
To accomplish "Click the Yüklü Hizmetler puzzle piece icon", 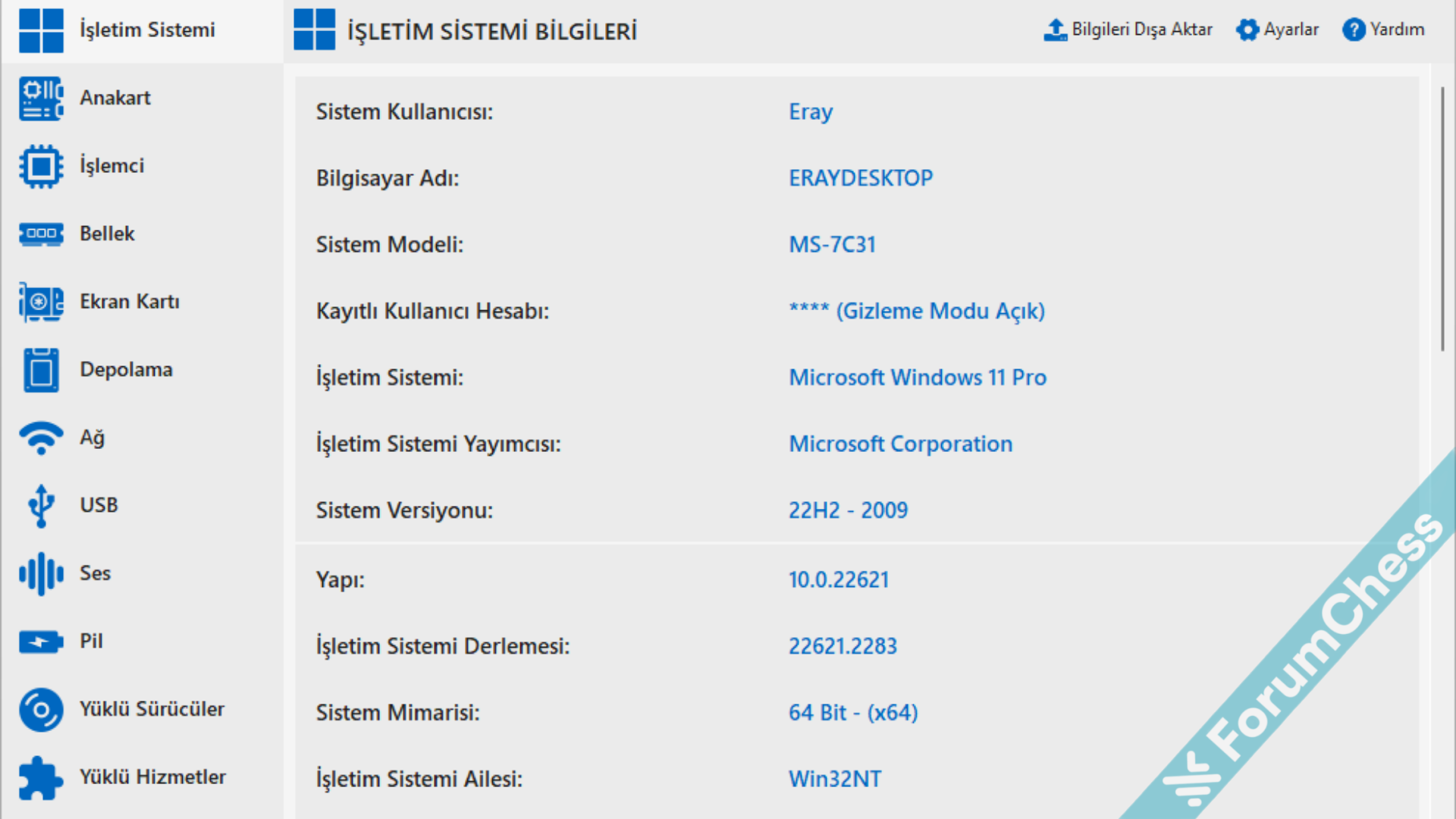I will point(41,777).
